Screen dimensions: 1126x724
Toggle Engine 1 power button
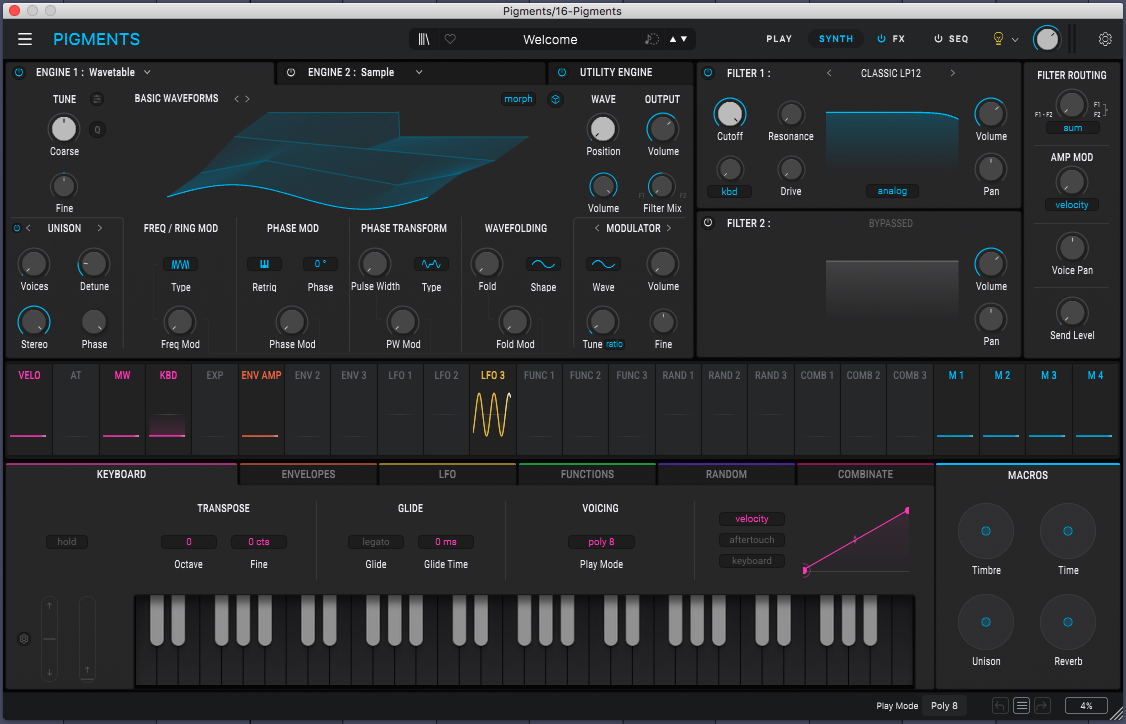(19, 72)
